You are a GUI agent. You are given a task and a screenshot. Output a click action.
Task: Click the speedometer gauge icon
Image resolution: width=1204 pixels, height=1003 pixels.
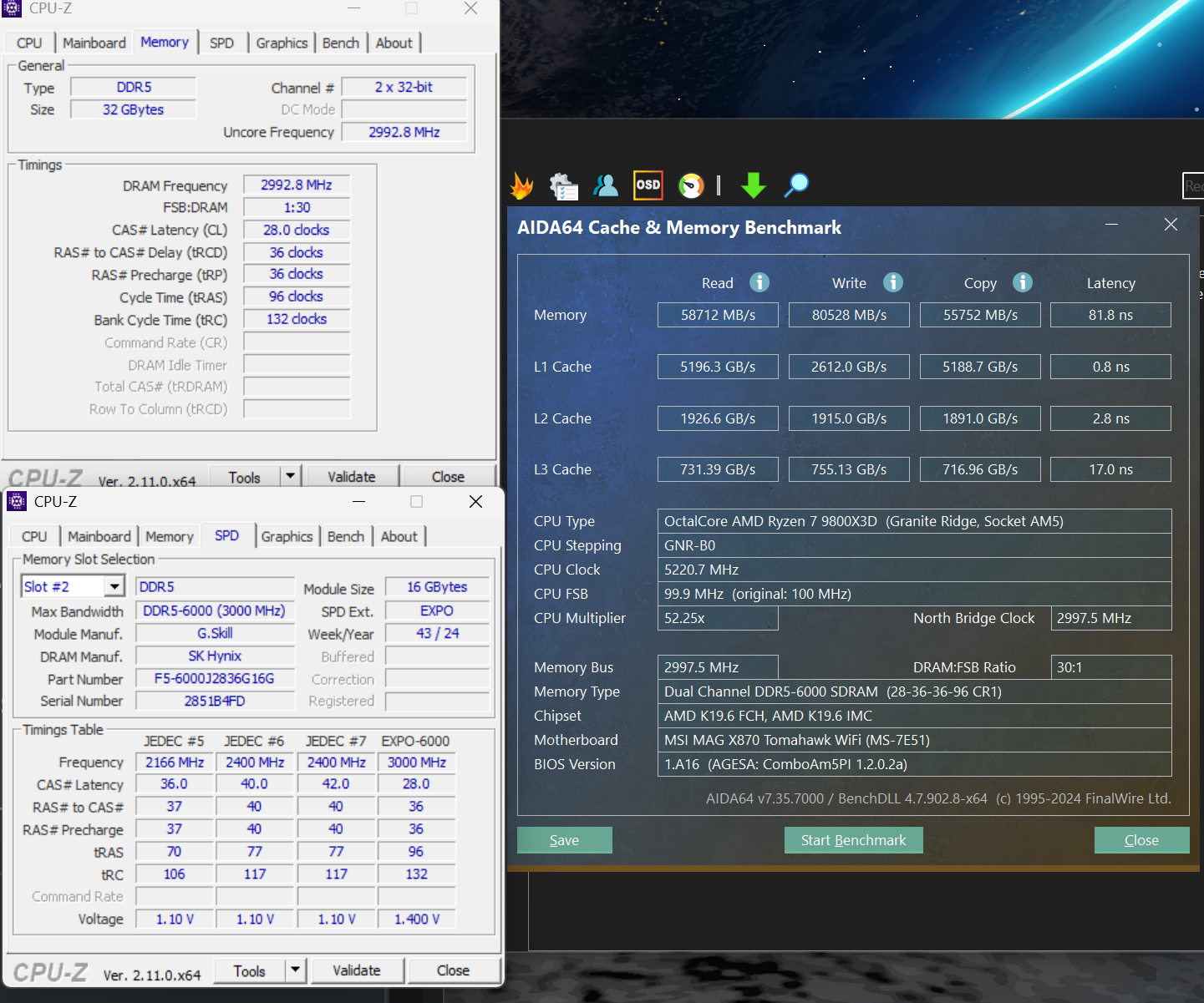coord(691,185)
